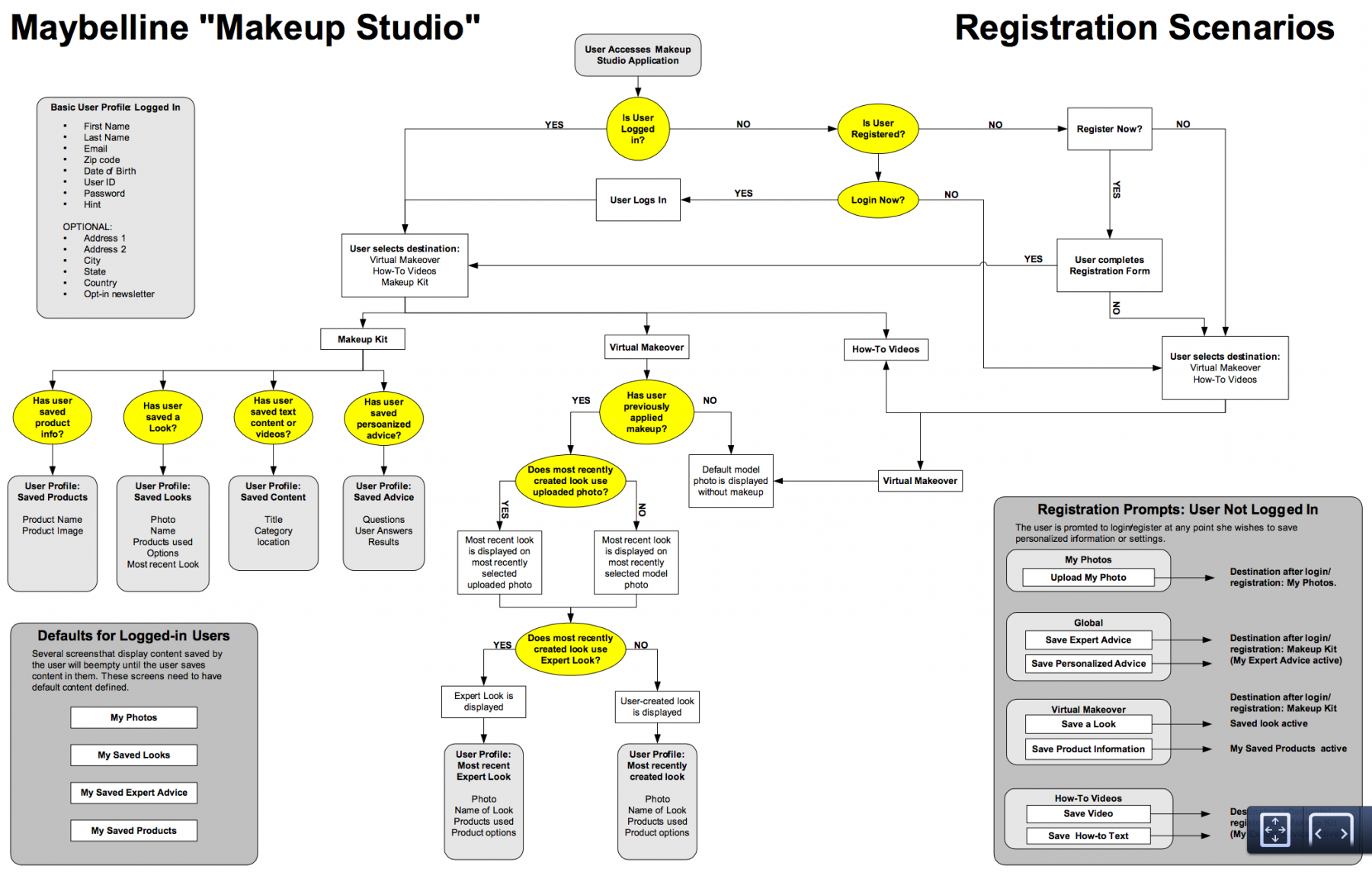The height and width of the screenshot is (872, 1372).
Task: Click 'User Profile: Saved Looks' box
Action: click(163, 534)
